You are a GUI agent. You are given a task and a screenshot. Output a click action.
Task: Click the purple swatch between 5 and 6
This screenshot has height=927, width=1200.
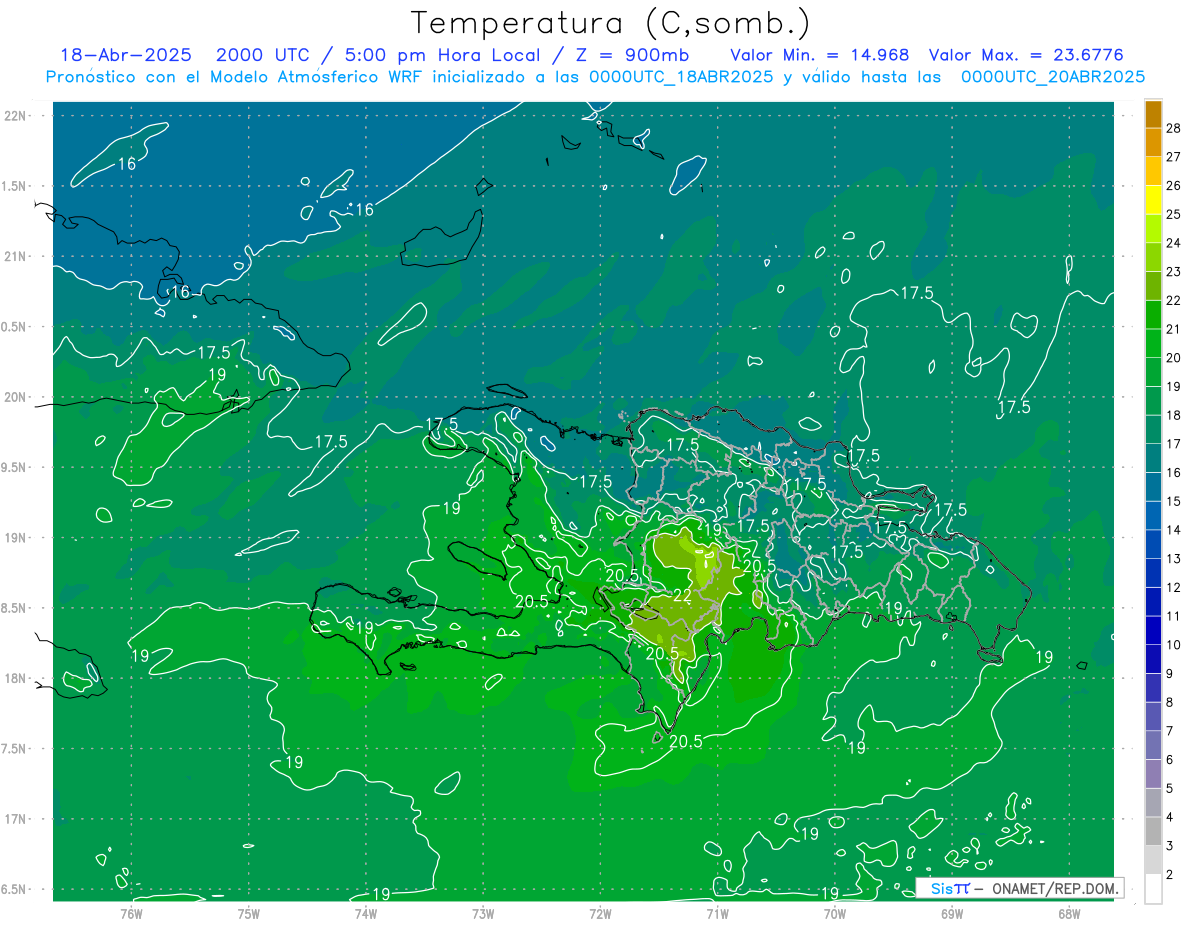(1153, 774)
